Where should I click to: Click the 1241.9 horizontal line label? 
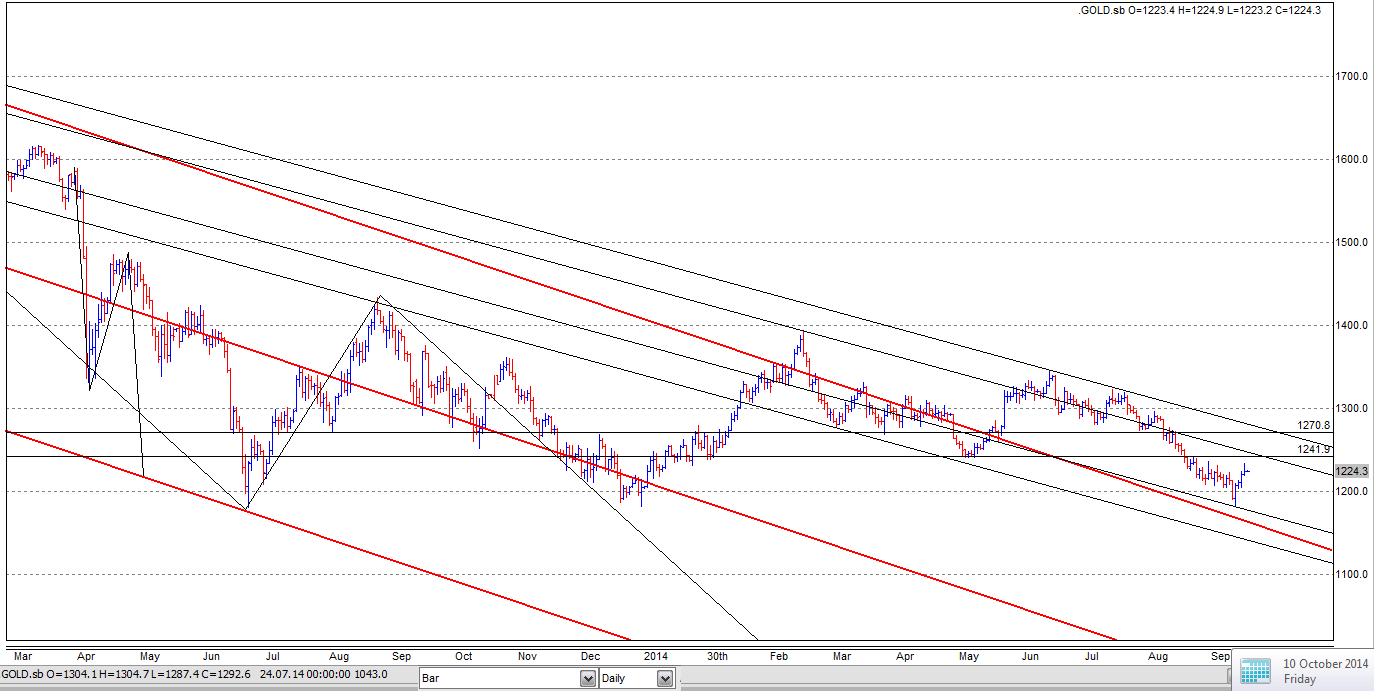click(1314, 449)
